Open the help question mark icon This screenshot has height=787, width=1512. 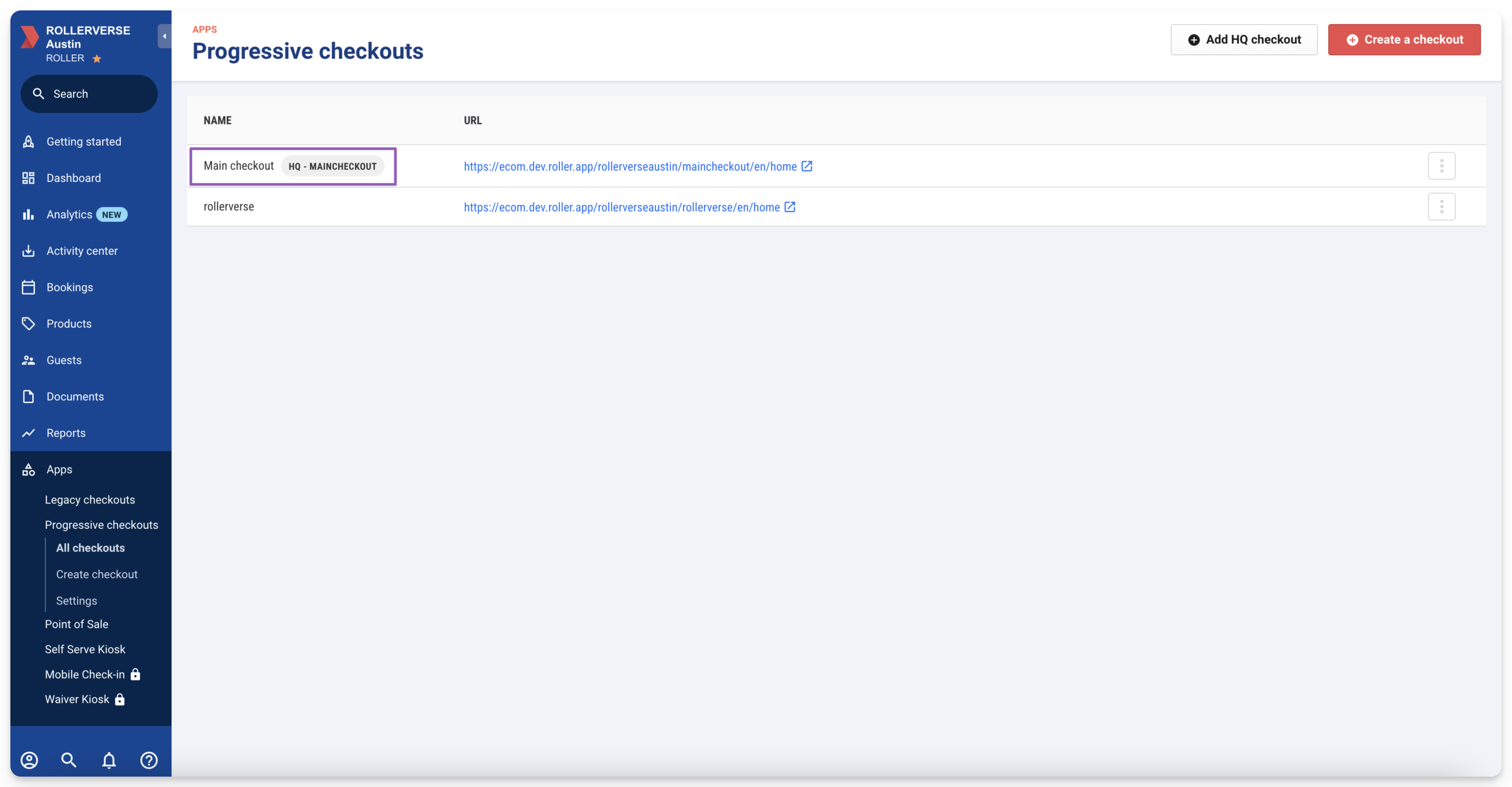coord(149,760)
